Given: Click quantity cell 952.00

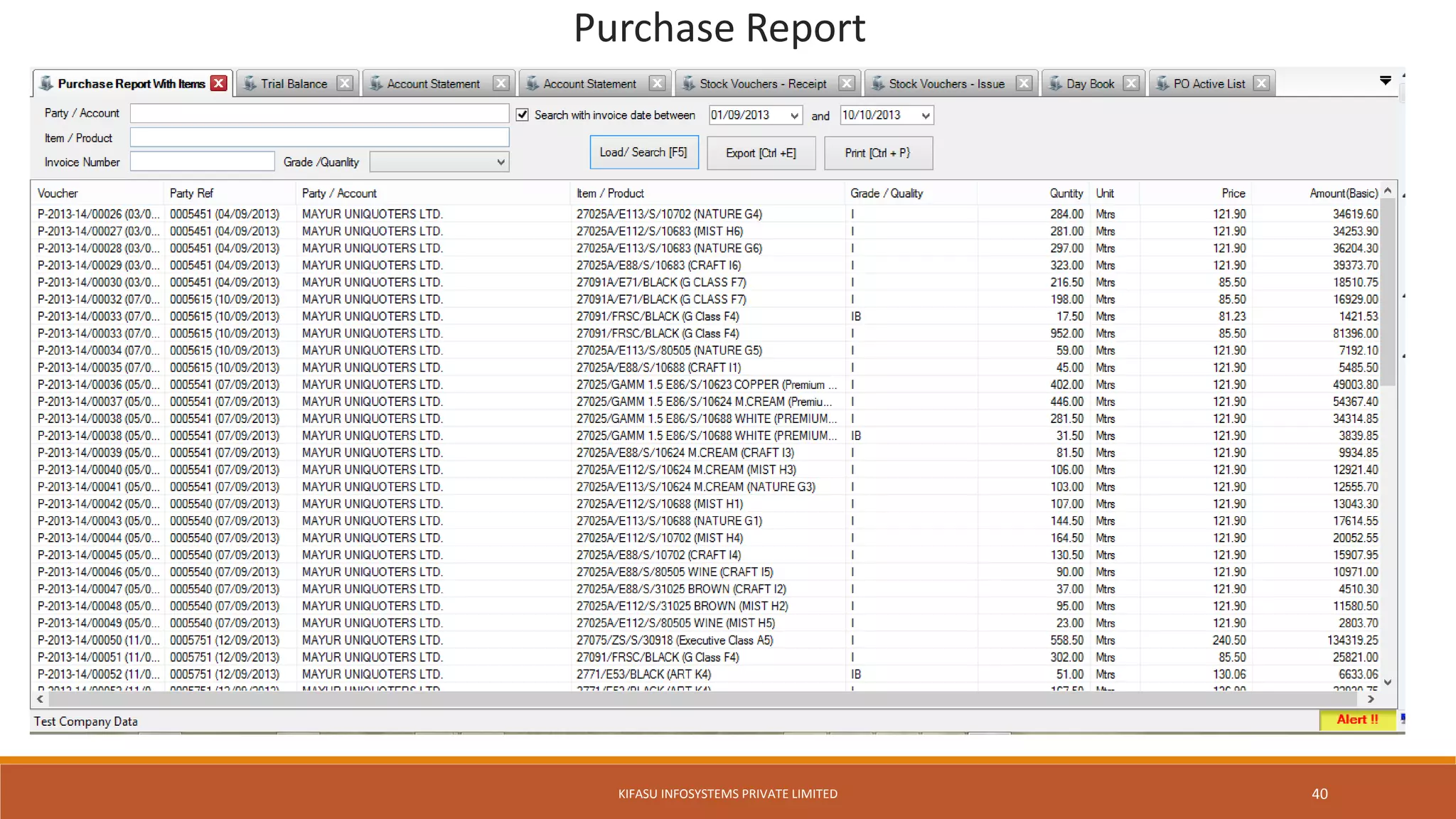Looking at the screenshot, I should tap(1066, 333).
